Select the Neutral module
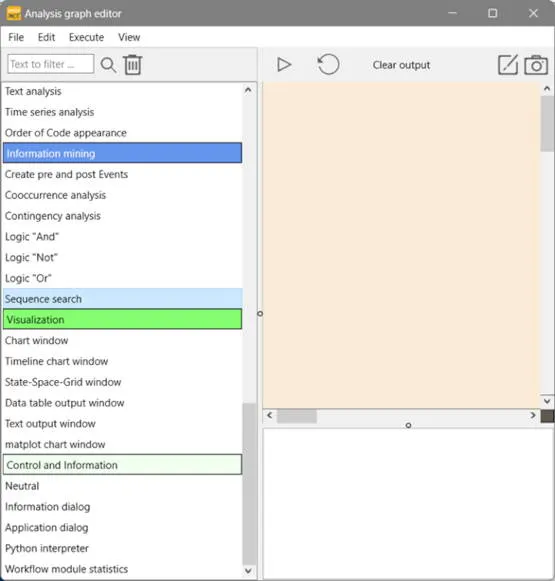This screenshot has height=581, width=555. pyautogui.click(x=123, y=486)
